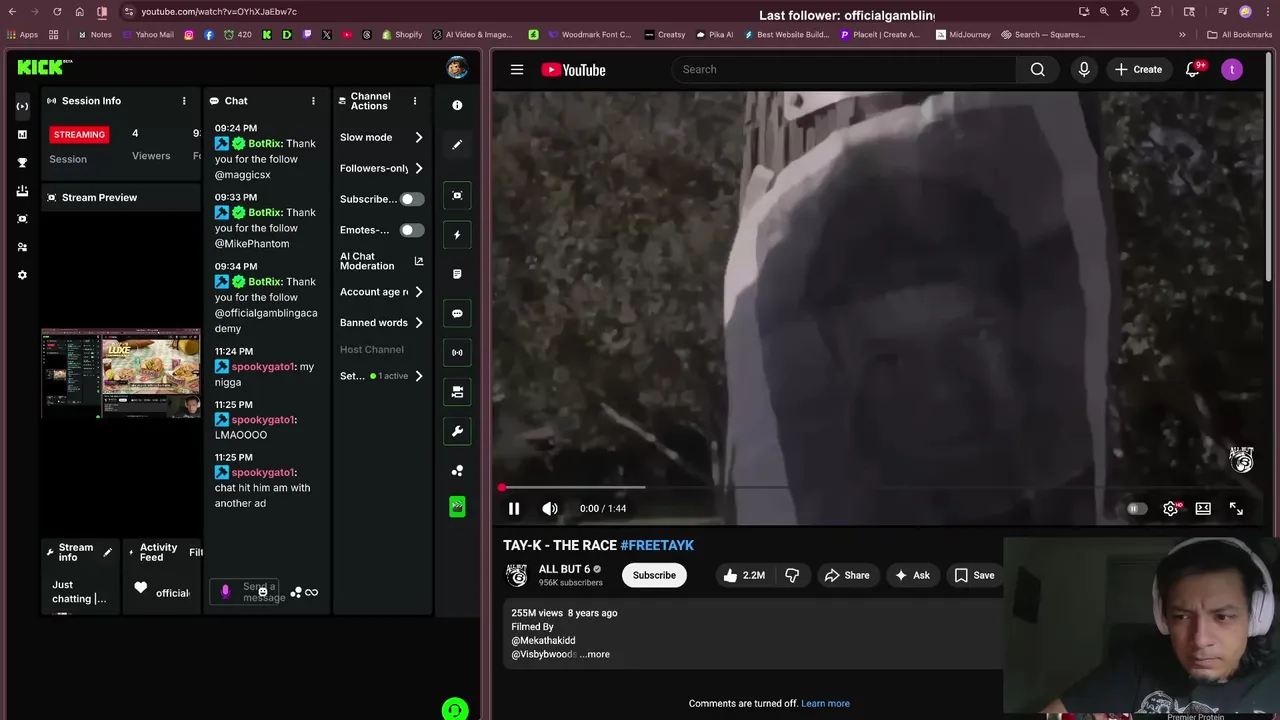This screenshot has height=720, width=1280.
Task: Enter fullscreen on YouTube player
Action: (1236, 508)
